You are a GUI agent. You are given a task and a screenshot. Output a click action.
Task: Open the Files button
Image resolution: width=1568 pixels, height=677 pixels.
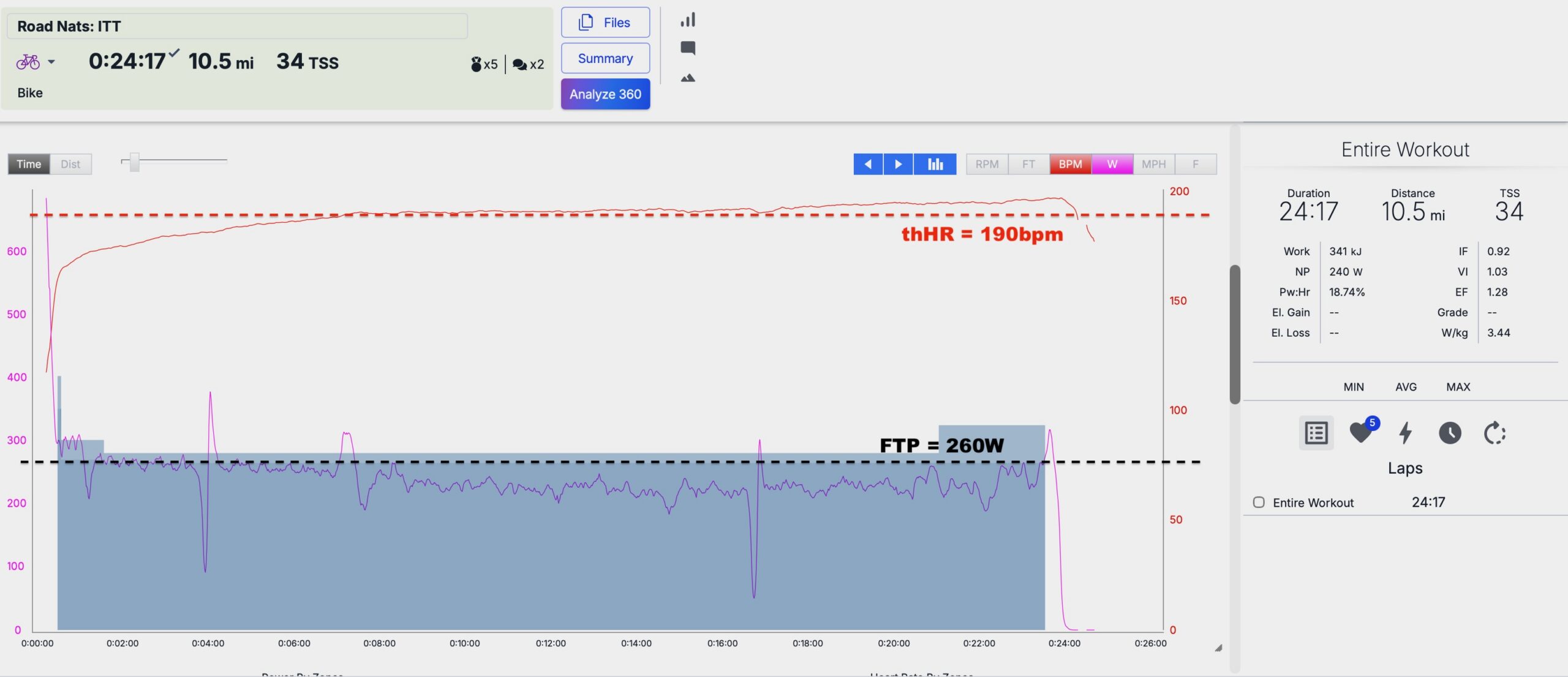605,23
